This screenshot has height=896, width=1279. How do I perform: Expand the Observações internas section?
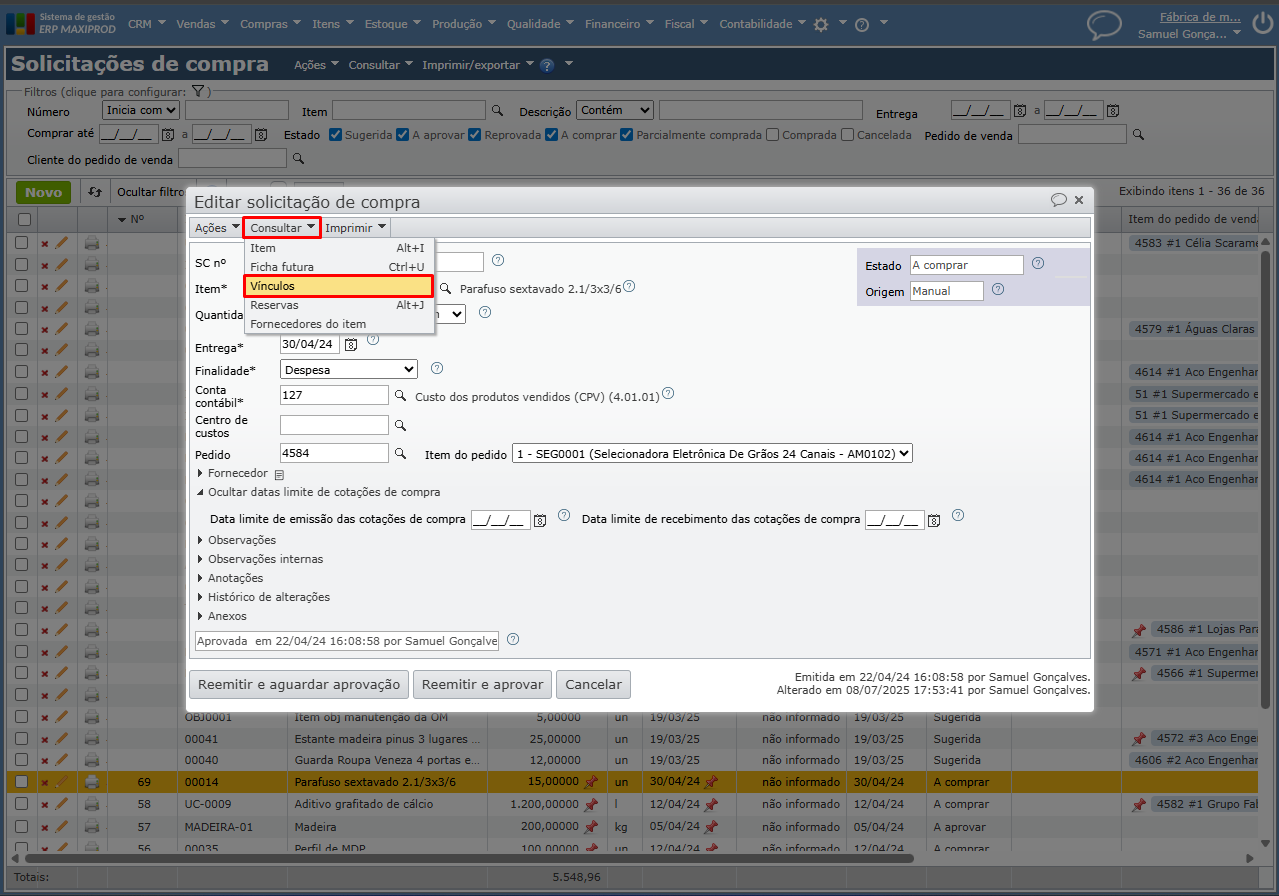264,559
